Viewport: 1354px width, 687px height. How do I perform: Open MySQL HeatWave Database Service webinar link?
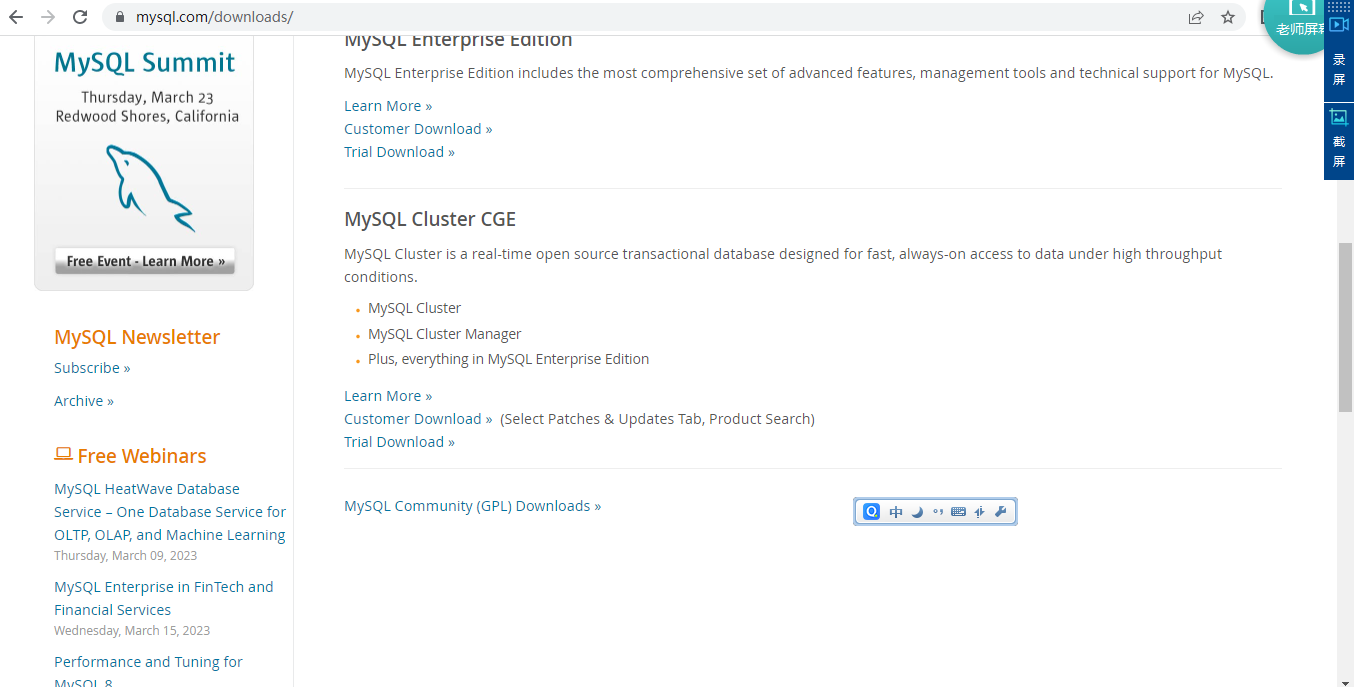point(170,512)
